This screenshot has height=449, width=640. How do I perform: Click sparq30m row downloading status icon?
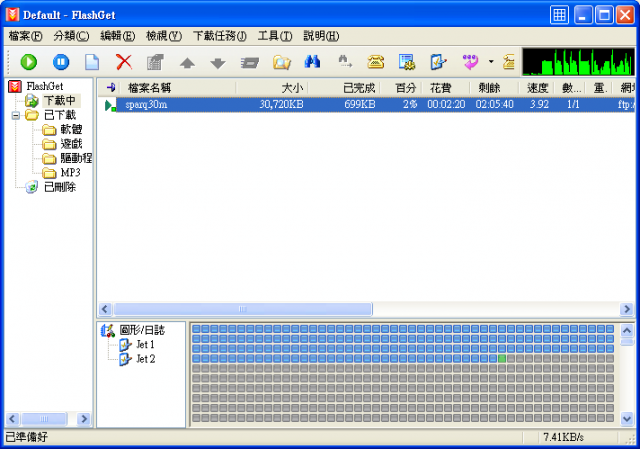[110, 105]
